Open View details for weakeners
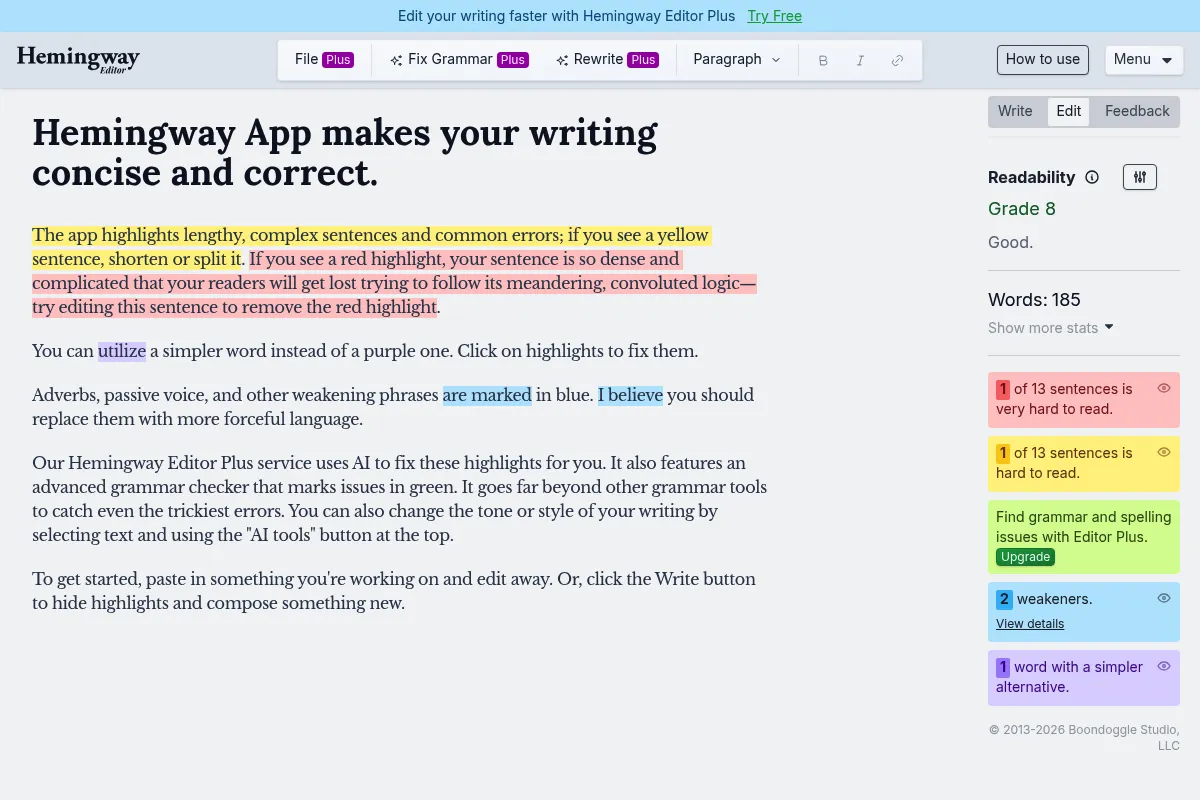 click(1030, 624)
